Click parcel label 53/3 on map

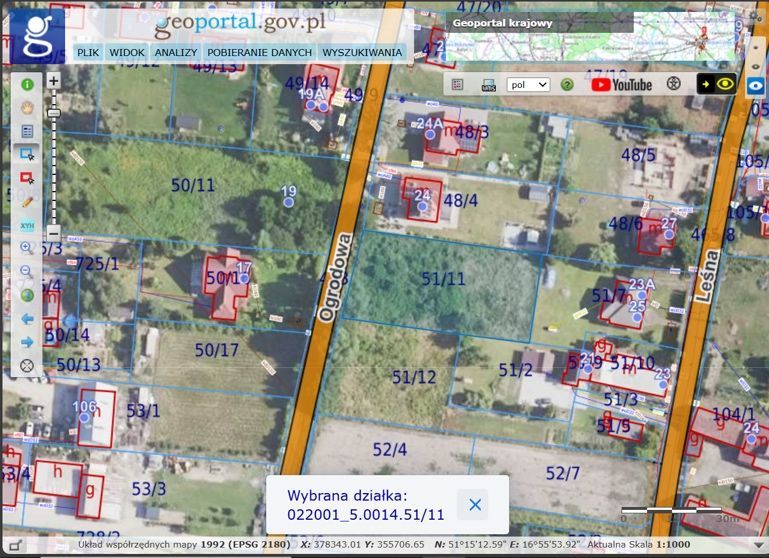[x=149, y=489]
